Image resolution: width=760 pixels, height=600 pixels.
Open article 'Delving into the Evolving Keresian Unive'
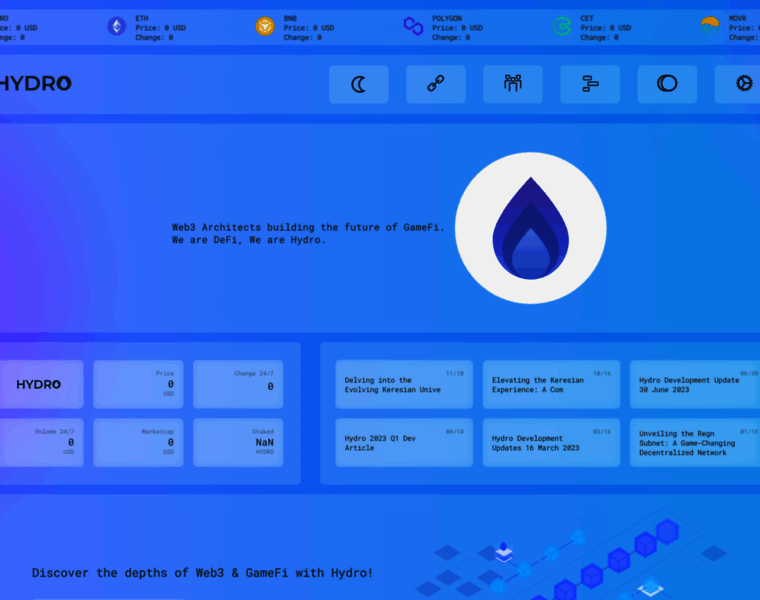(404, 384)
